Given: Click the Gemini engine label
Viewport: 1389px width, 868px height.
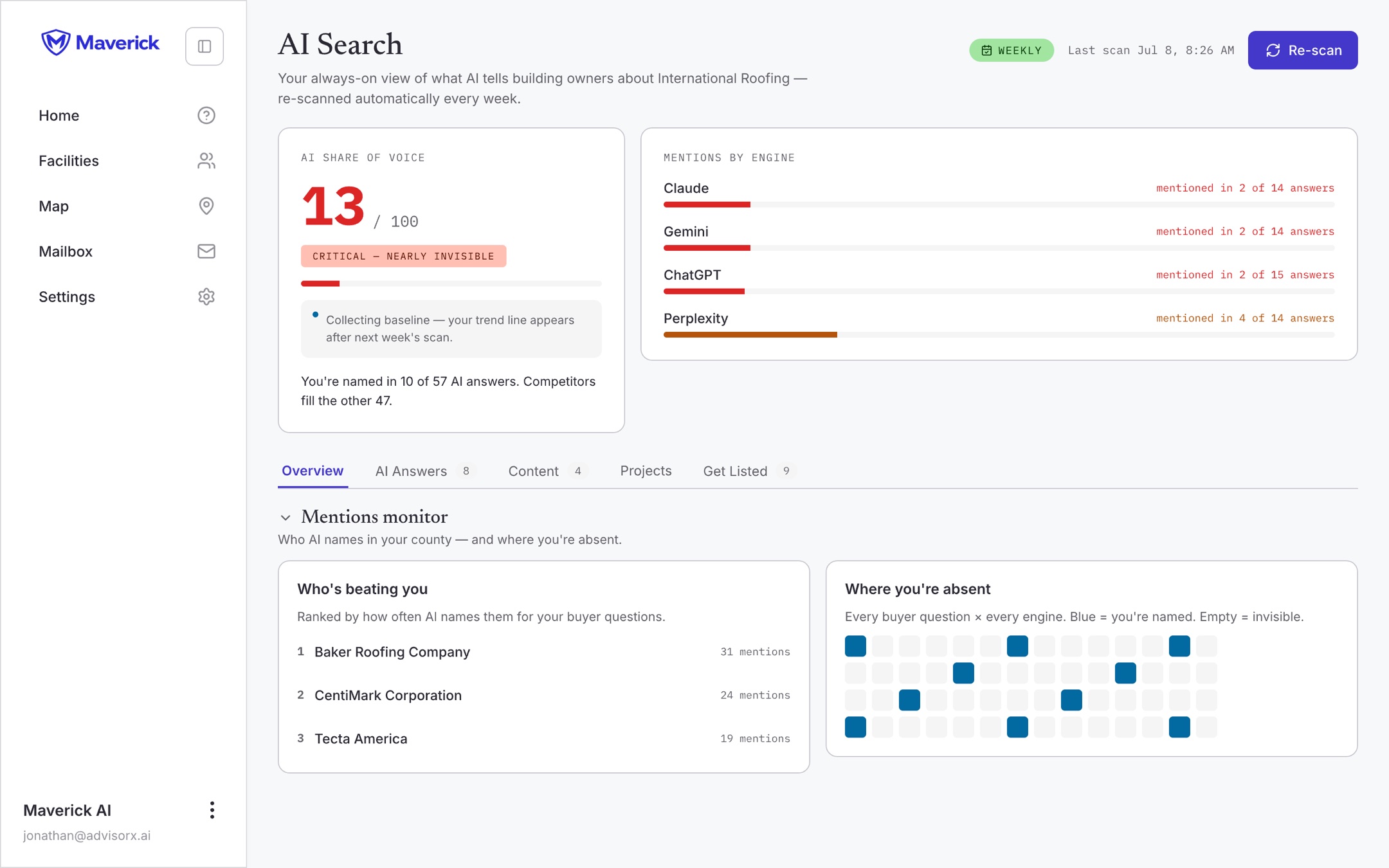Looking at the screenshot, I should tap(685, 231).
